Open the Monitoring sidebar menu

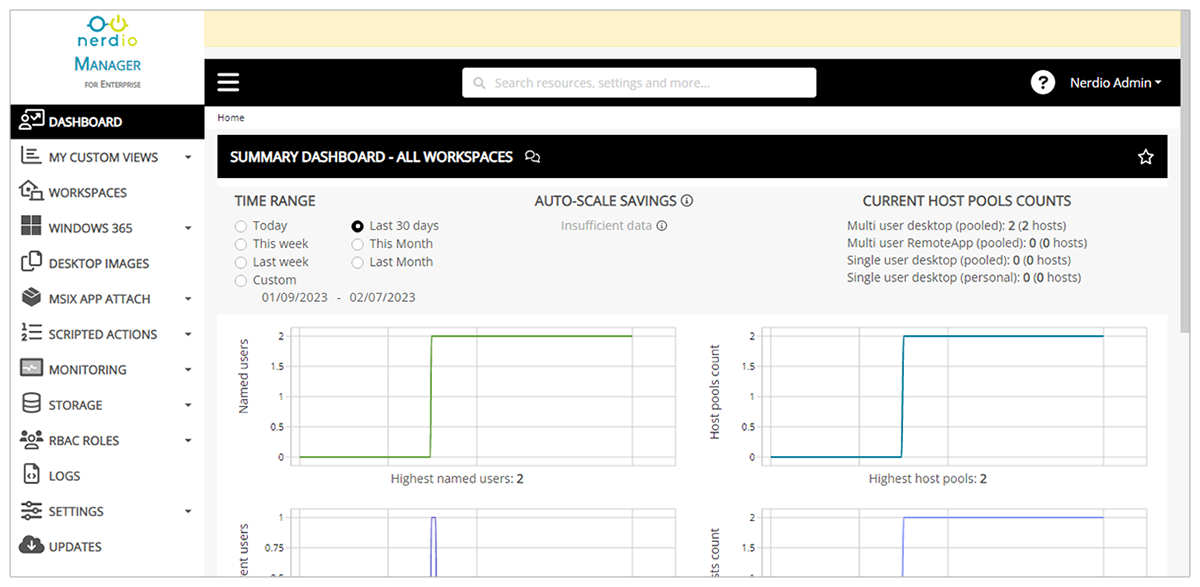point(107,369)
